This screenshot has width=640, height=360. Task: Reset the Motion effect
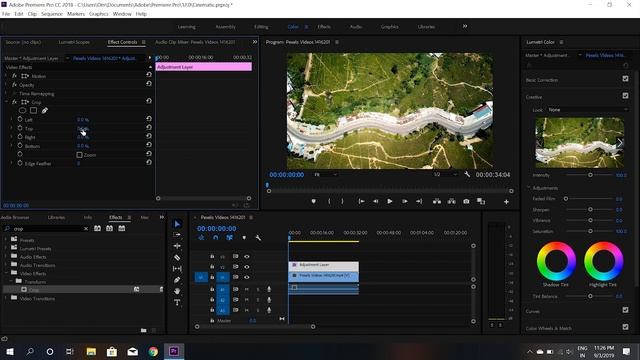tap(149, 75)
